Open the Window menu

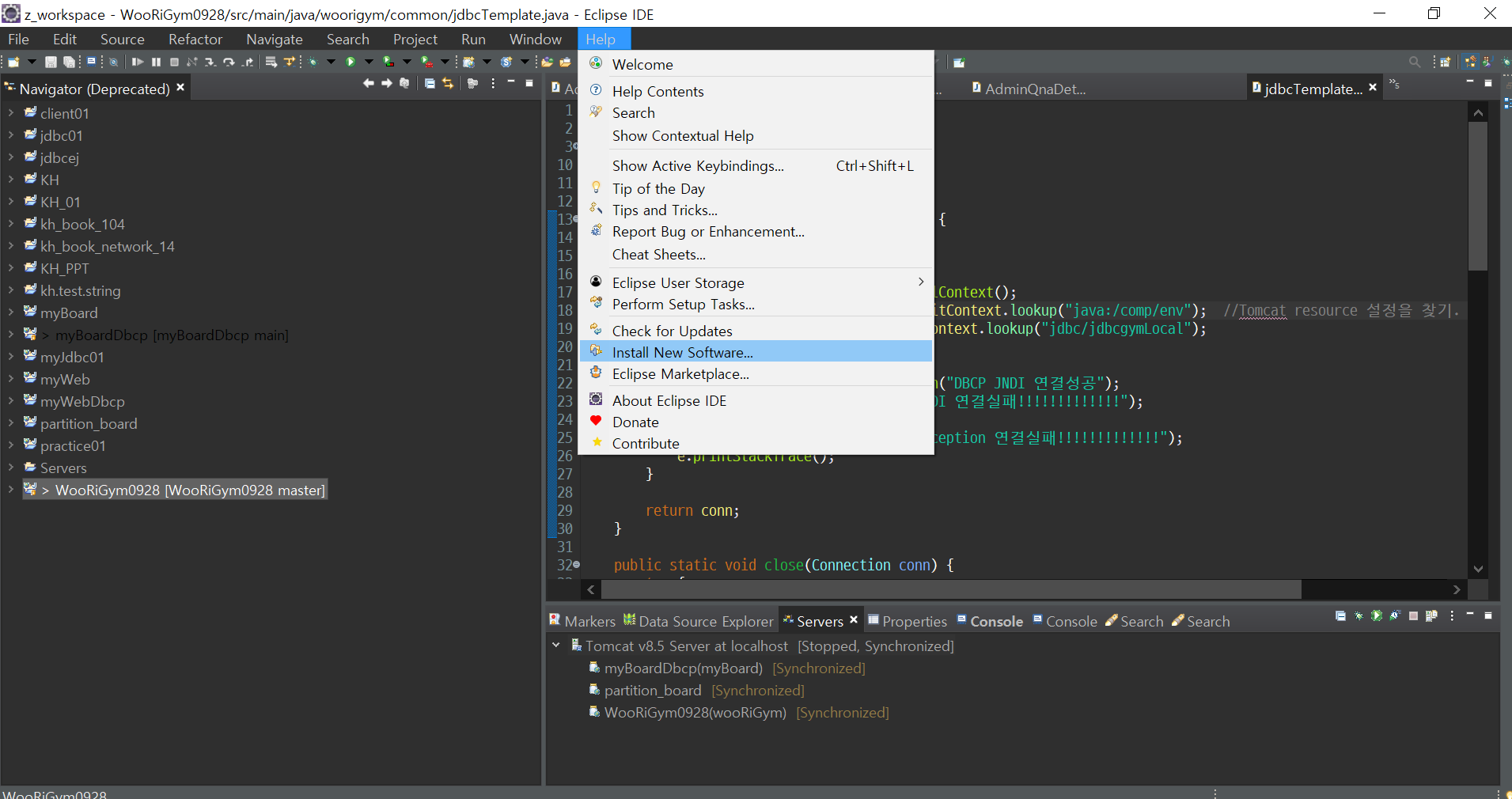pos(535,39)
